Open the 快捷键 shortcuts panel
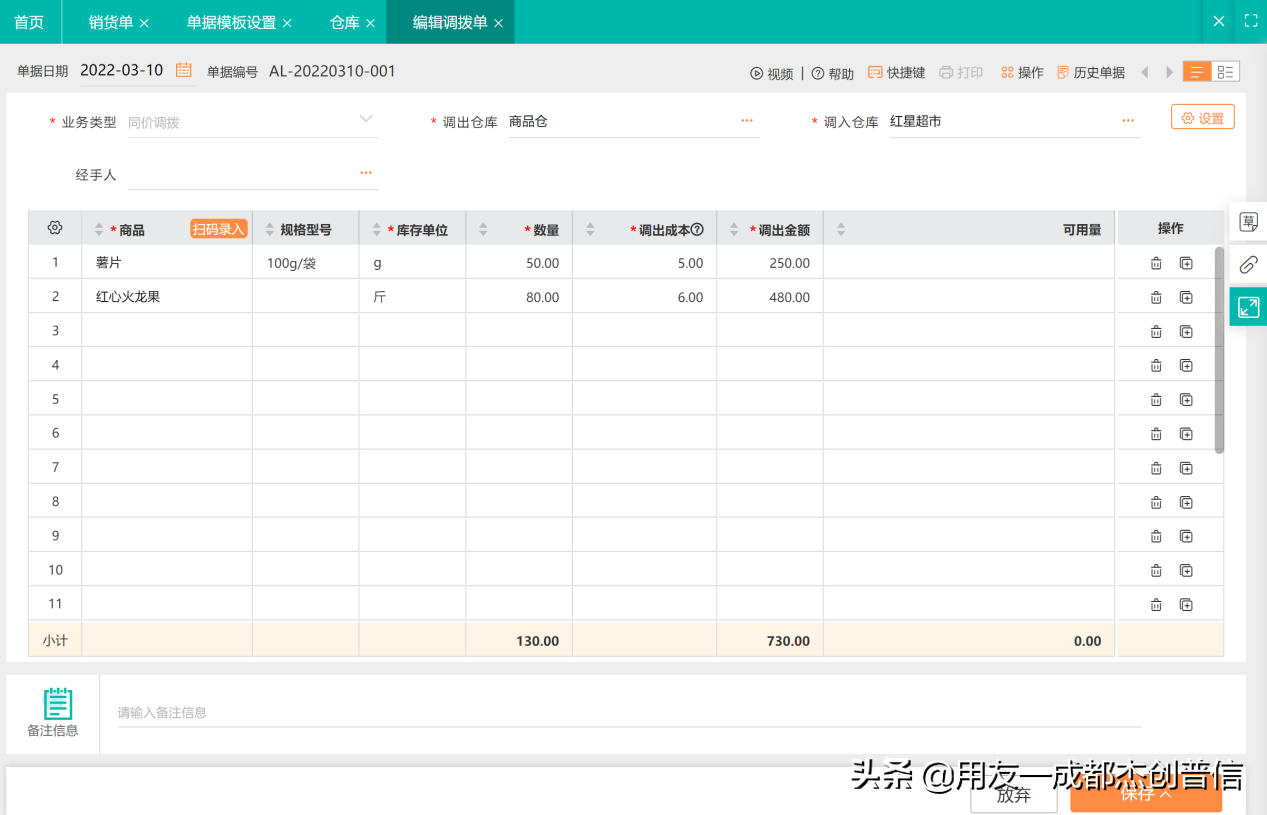The height and width of the screenshot is (815, 1267). point(896,71)
